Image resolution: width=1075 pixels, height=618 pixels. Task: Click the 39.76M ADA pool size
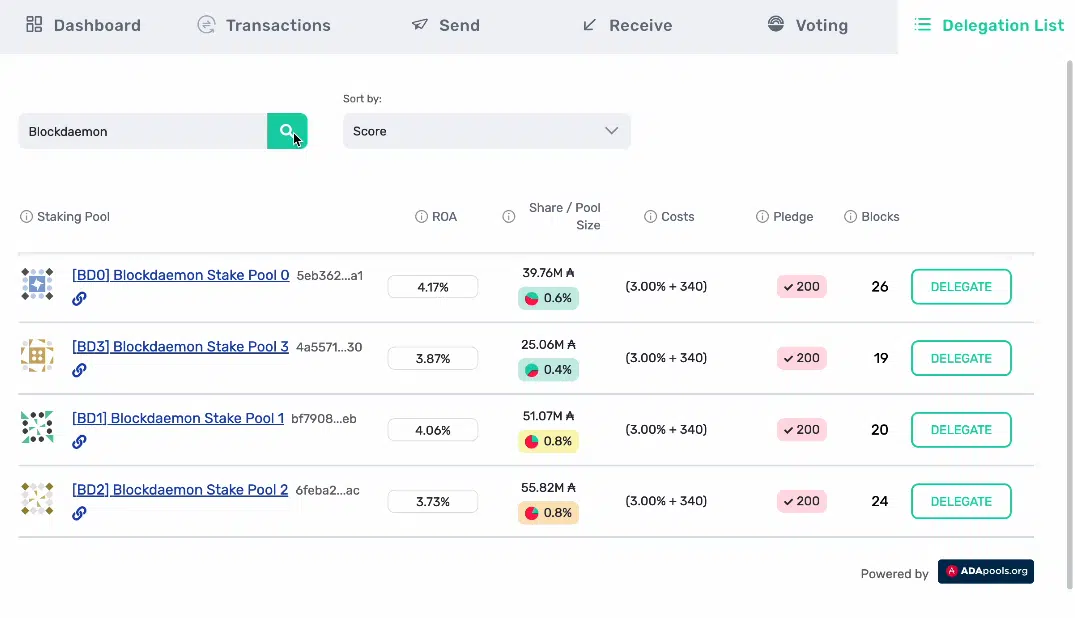tap(548, 273)
